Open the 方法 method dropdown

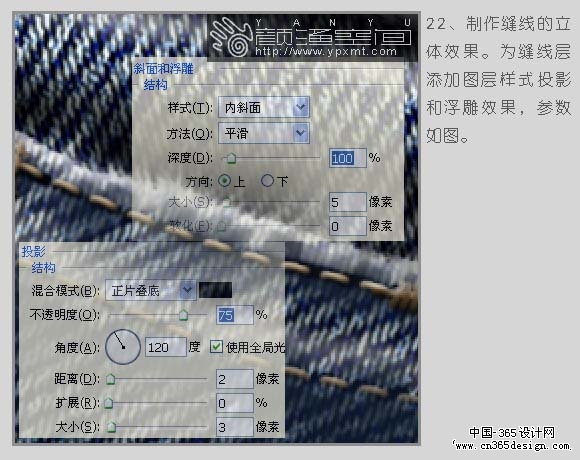264,133
